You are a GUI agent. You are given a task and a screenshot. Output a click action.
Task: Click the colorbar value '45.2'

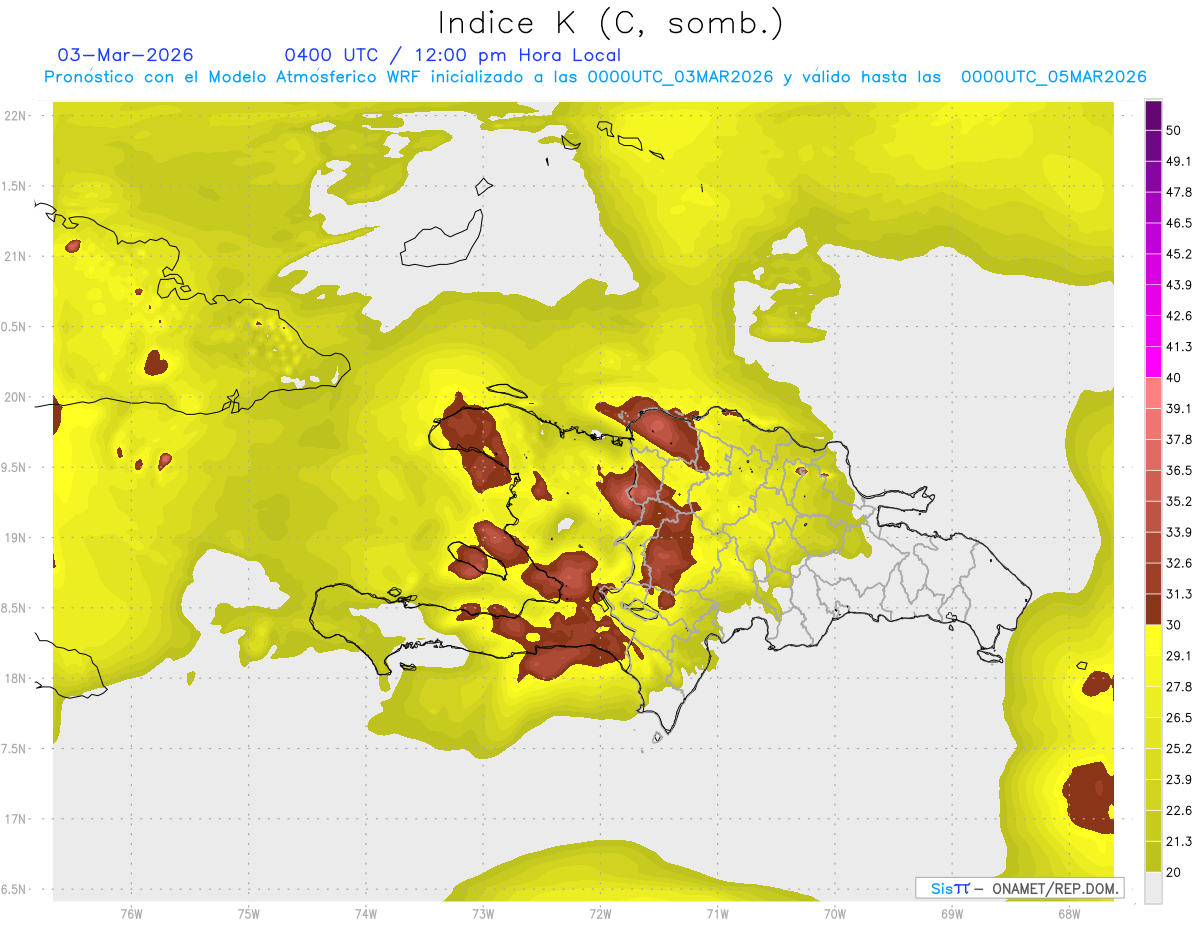pos(1180,254)
